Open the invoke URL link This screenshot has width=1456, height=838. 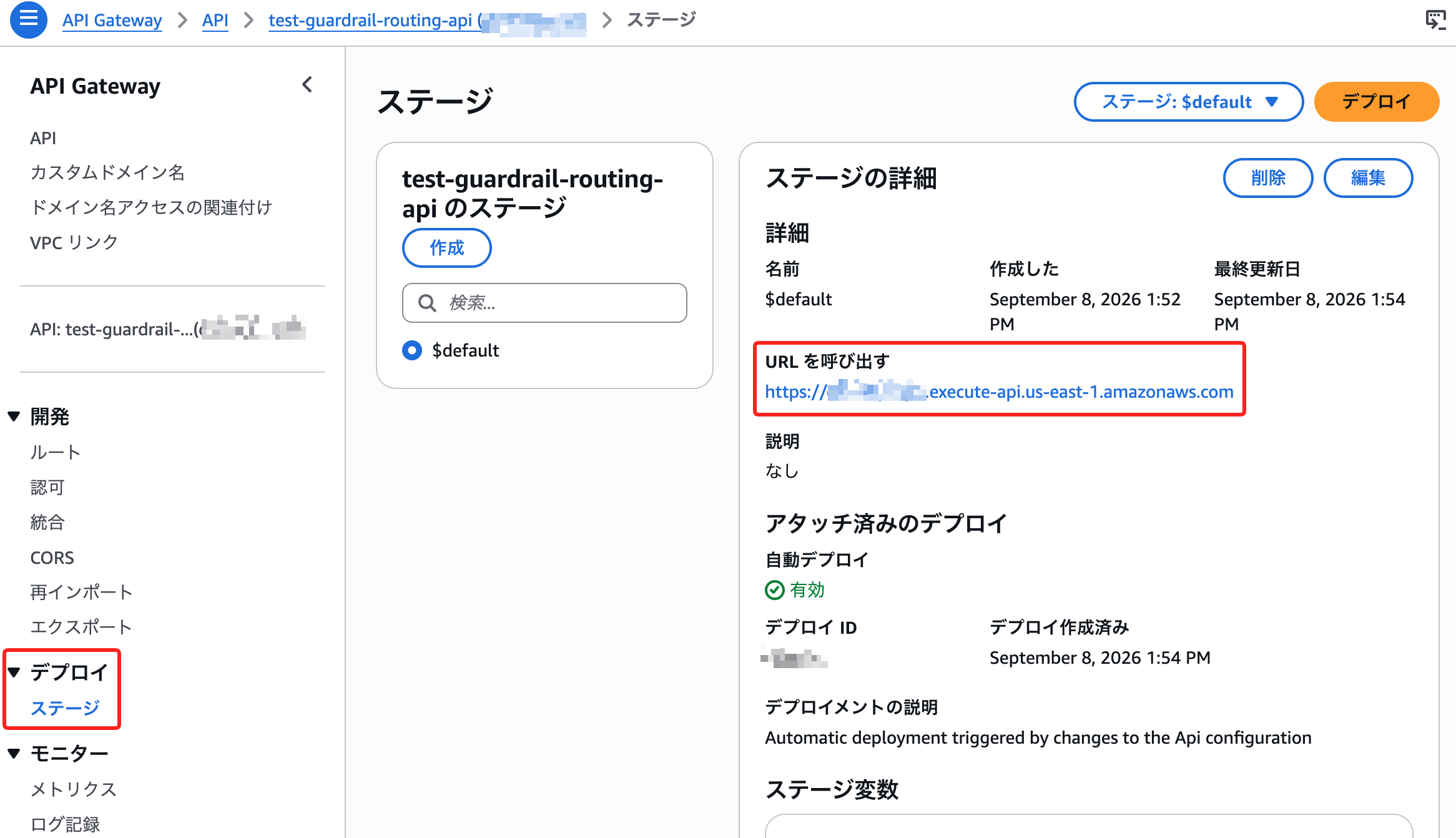coord(999,392)
